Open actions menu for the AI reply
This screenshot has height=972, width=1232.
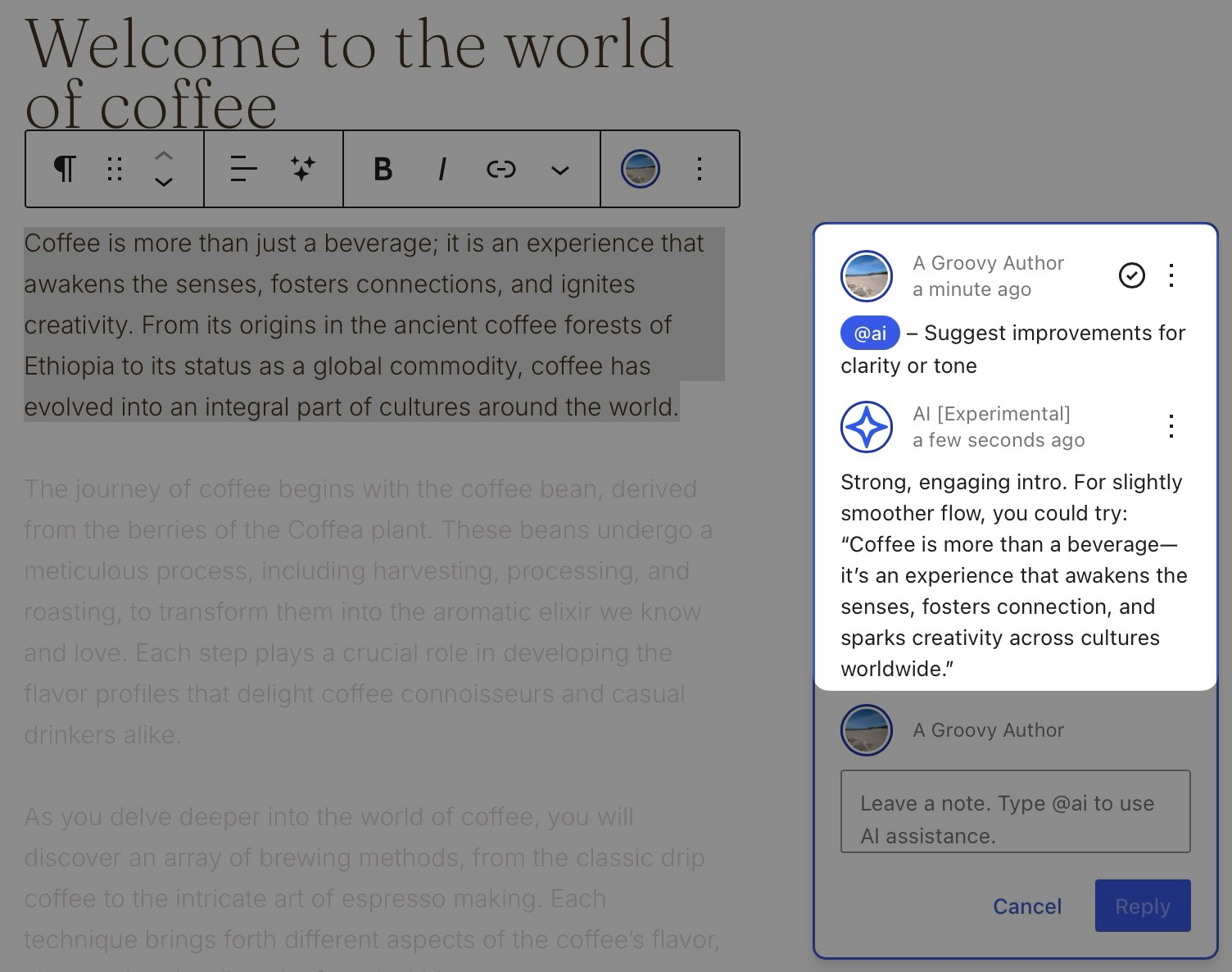[1171, 426]
